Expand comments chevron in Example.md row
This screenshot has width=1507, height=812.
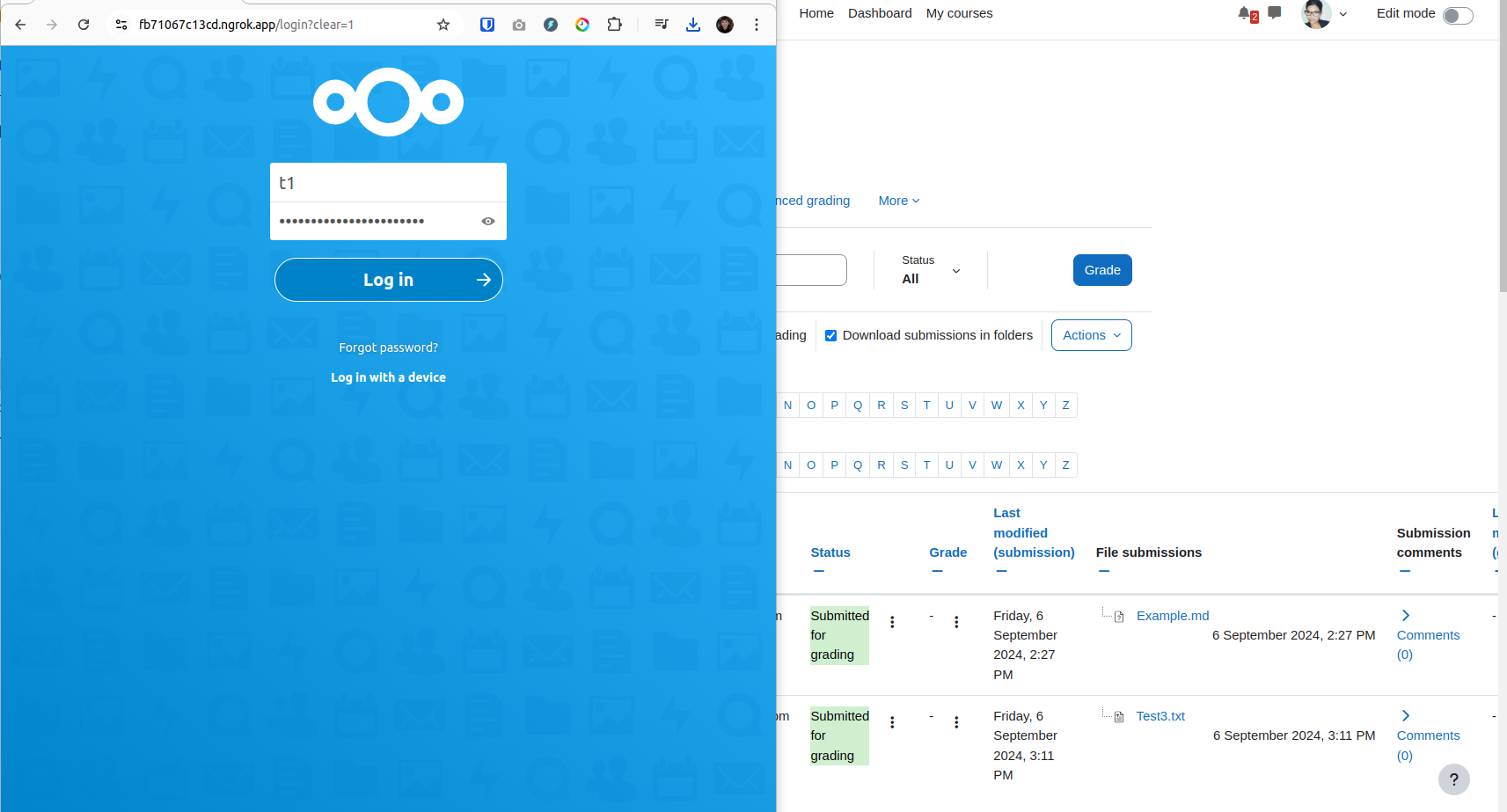coord(1406,615)
